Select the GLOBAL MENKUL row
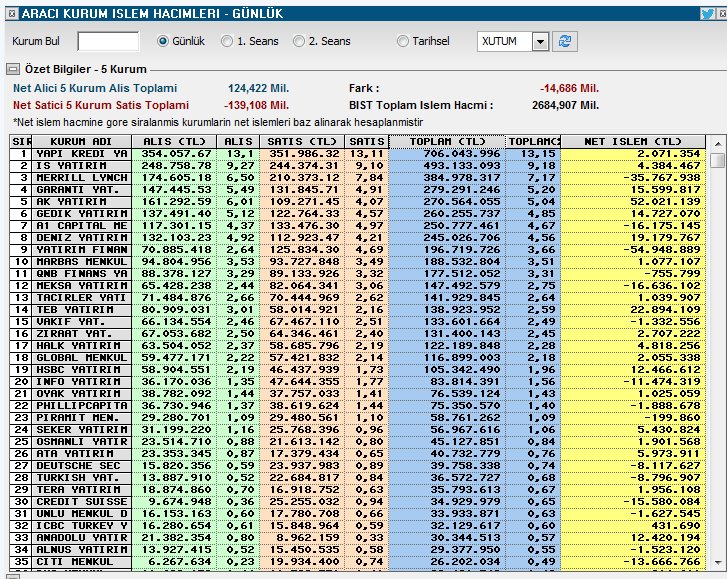 click(x=357, y=358)
